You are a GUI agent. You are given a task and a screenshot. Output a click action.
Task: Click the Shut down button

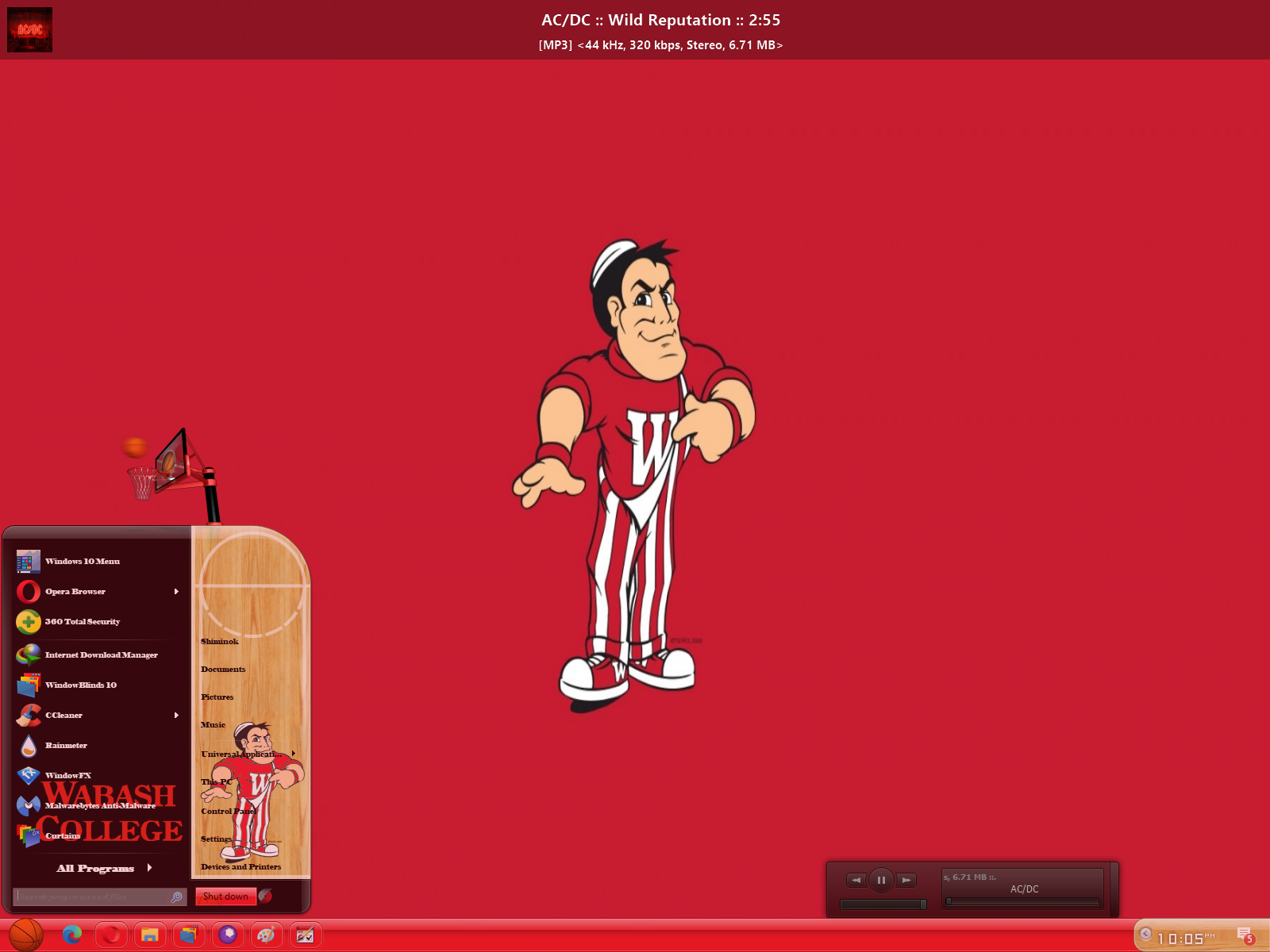pos(225,896)
